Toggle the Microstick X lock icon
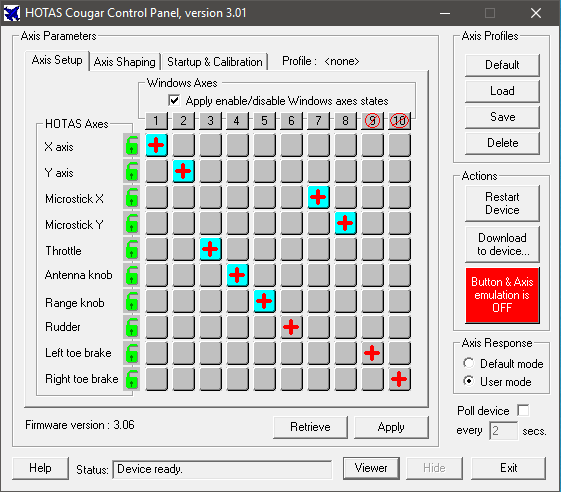The width and height of the screenshot is (561, 492). click(x=131, y=197)
